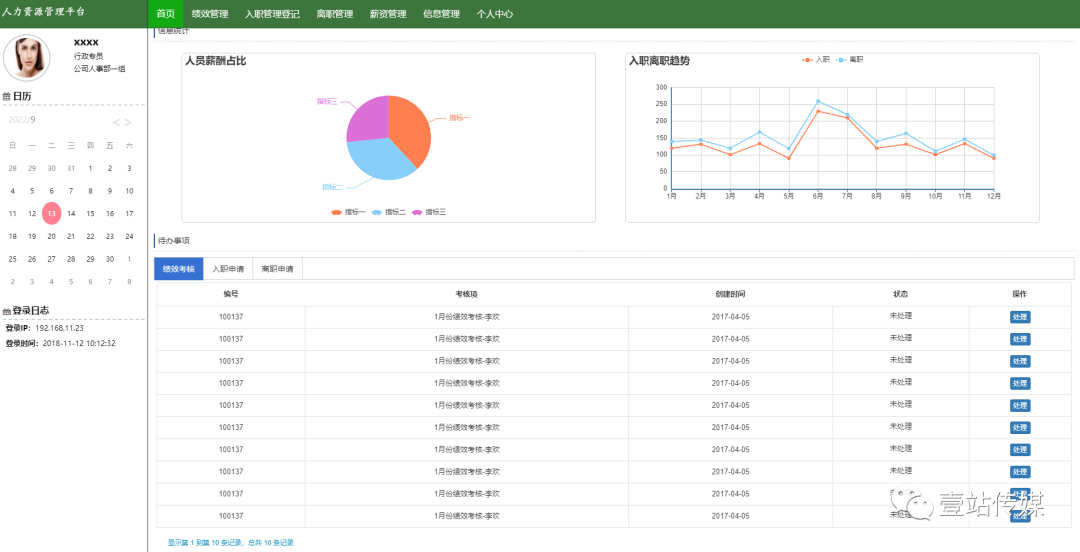This screenshot has width=1080, height=552.
Task: Open the 绩效管理 menu
Action: (x=210, y=14)
